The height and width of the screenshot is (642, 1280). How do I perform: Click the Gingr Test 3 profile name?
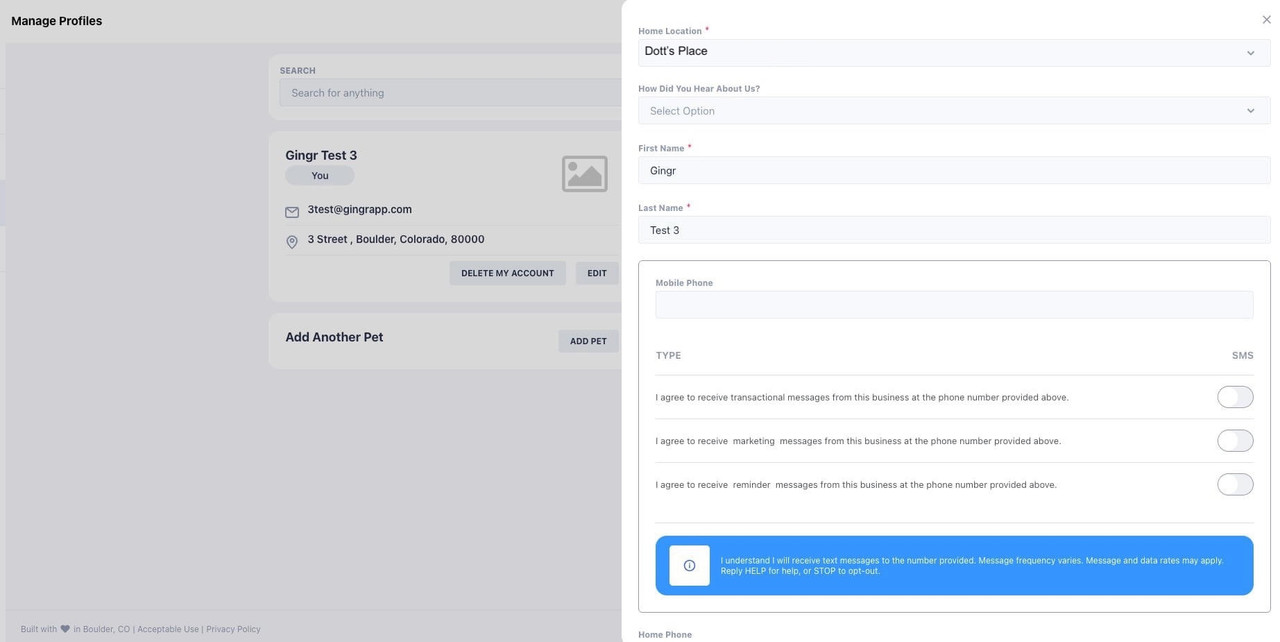321,155
